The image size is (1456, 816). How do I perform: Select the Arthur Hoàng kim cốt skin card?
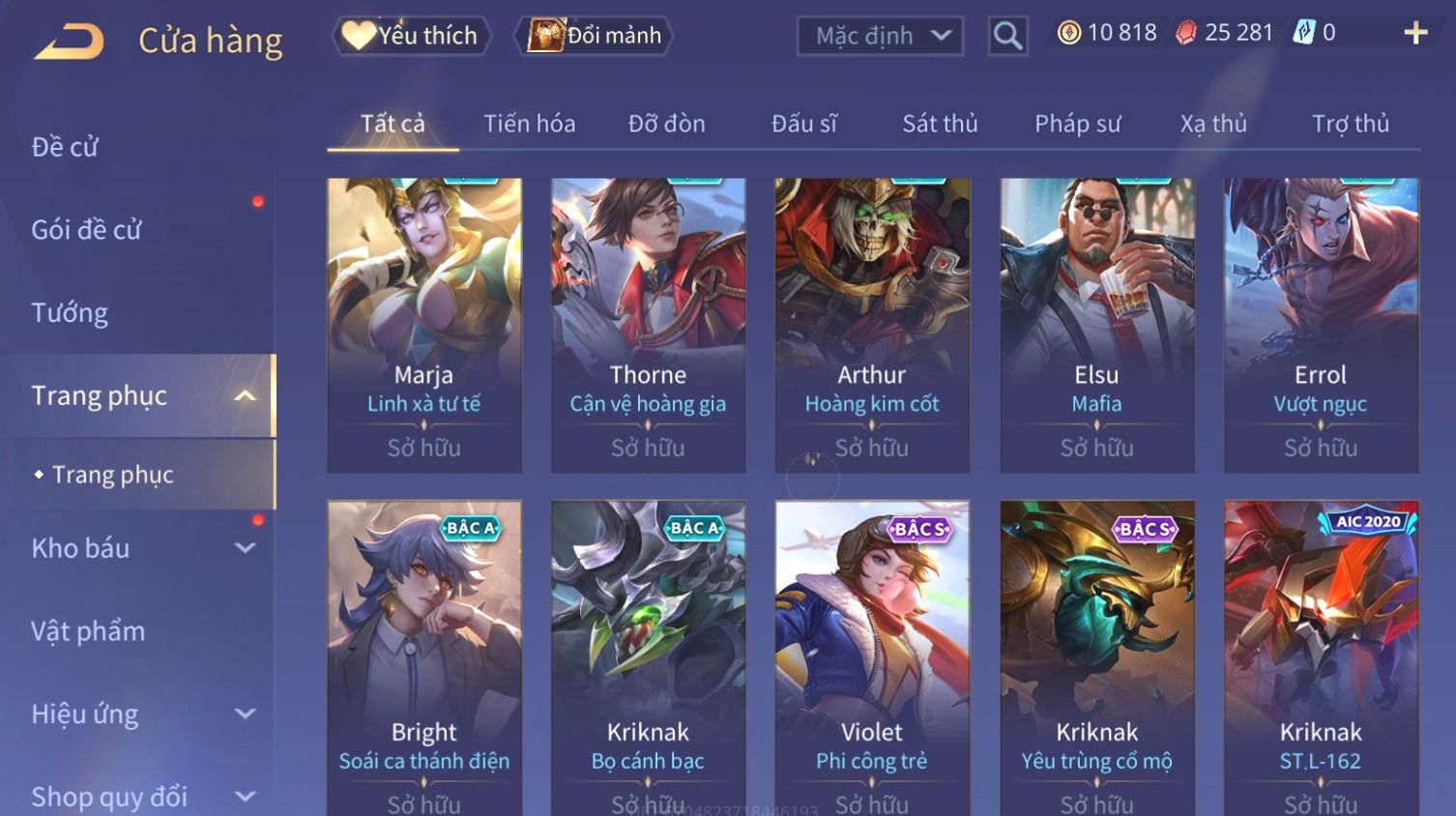pyautogui.click(x=872, y=325)
